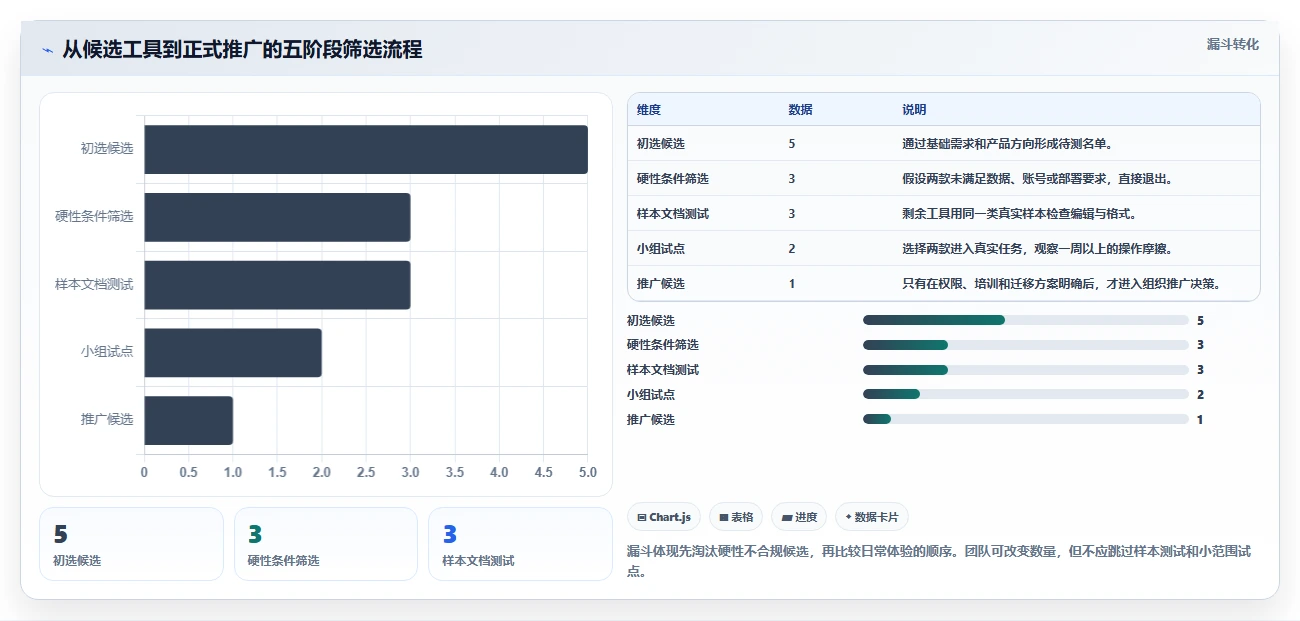Click the 推广候选 cell in the table
Image resolution: width=1300 pixels, height=621 pixels.
coord(661,284)
